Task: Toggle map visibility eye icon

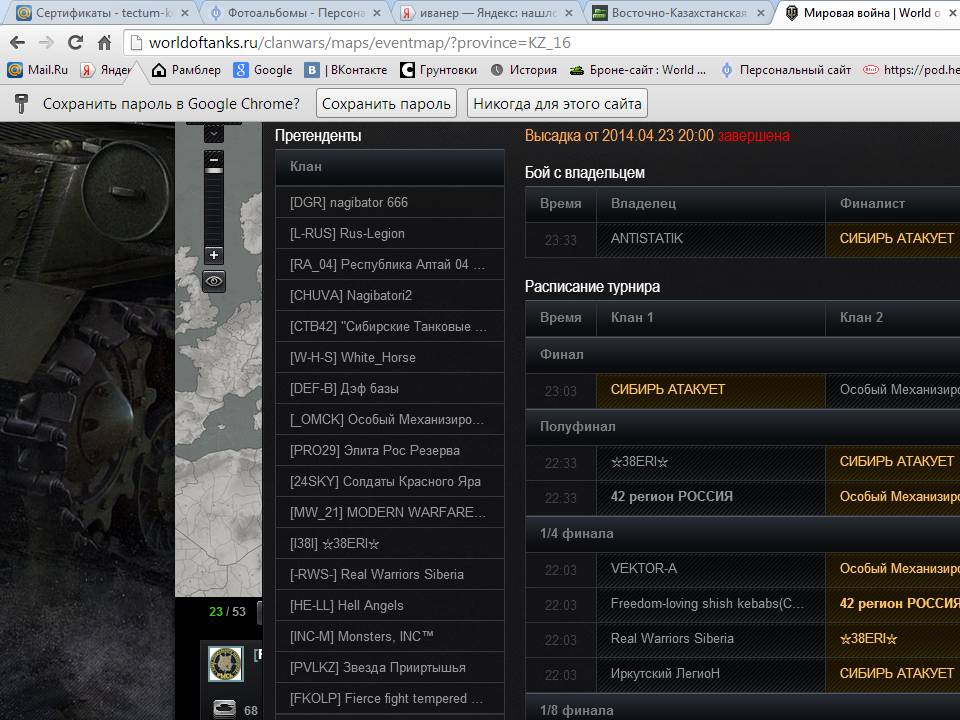Action: (x=214, y=281)
